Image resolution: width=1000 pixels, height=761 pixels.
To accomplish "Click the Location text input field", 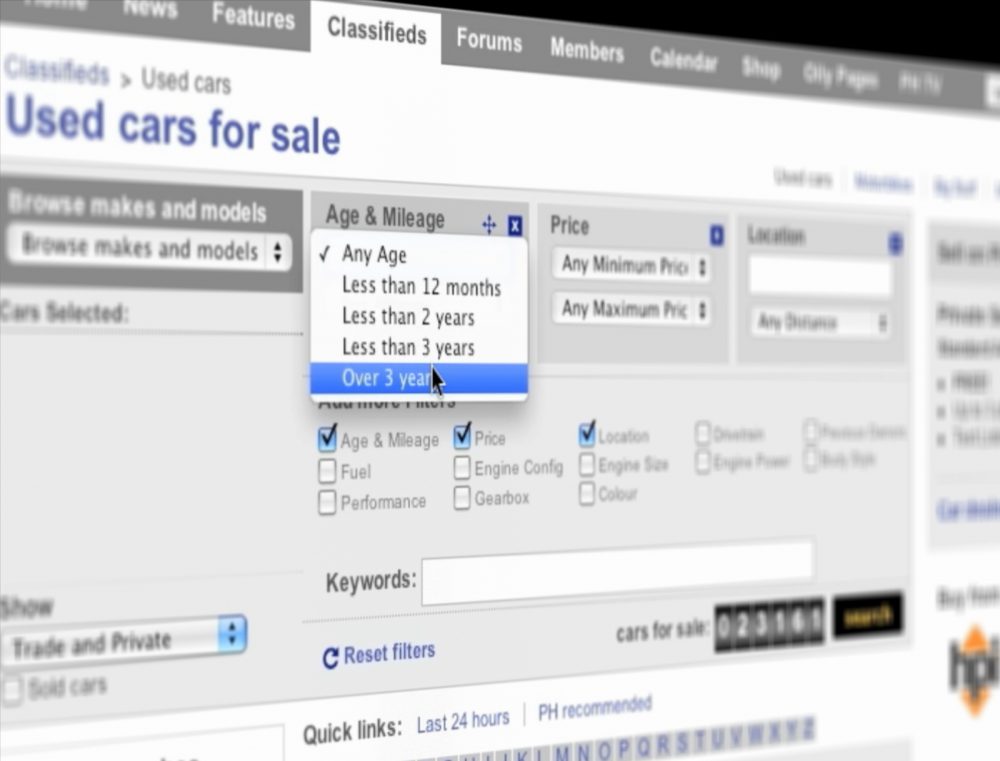I will 820,276.
